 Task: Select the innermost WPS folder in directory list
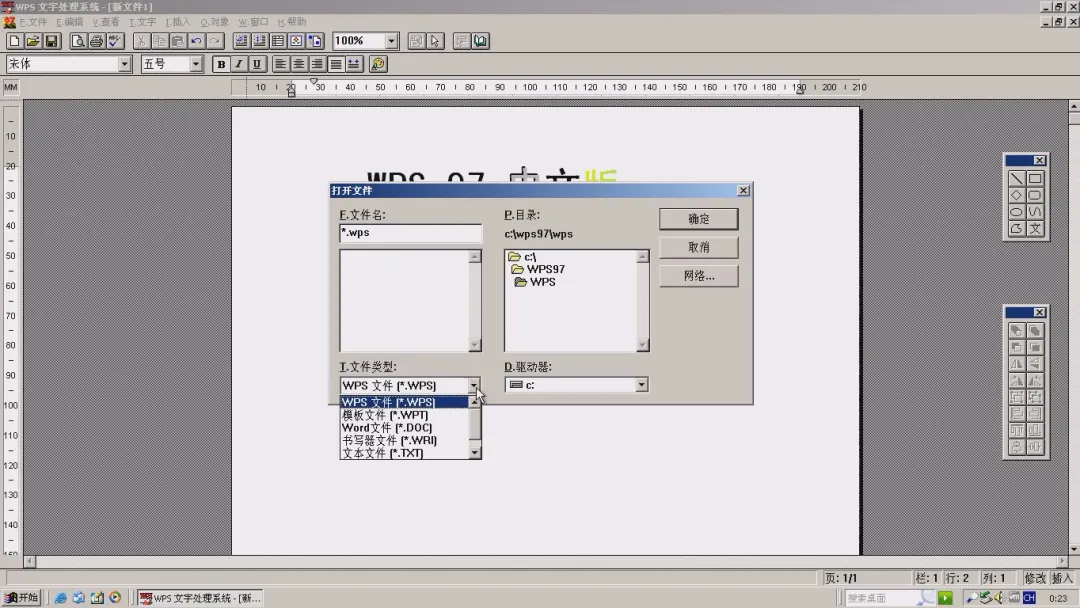coord(535,282)
